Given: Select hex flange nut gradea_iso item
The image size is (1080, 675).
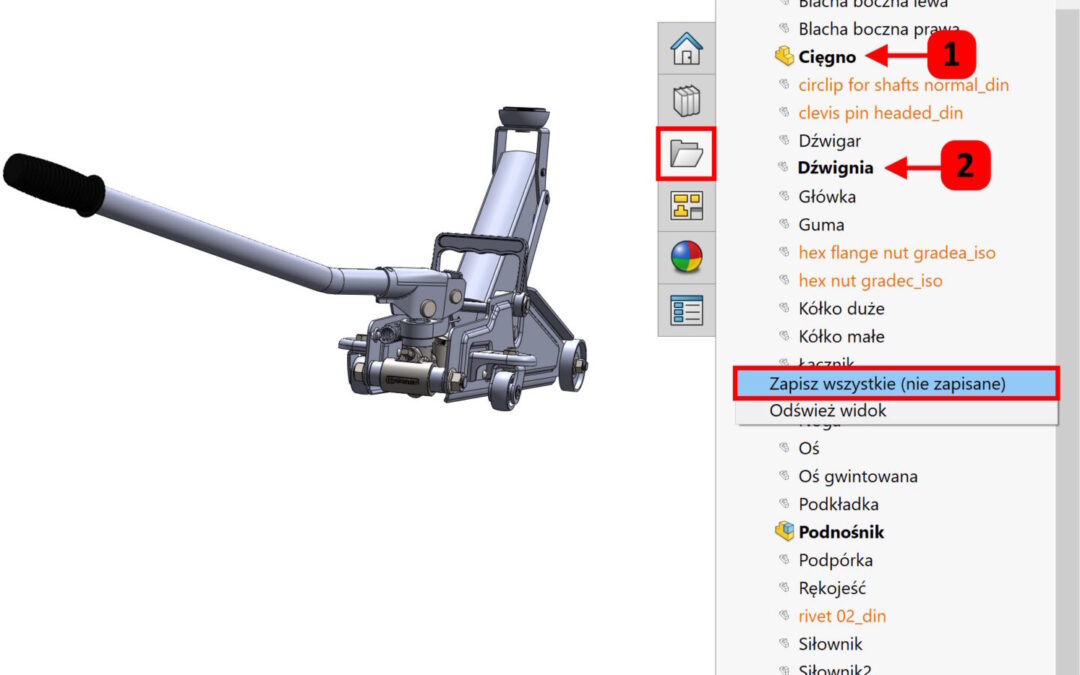Looking at the screenshot, I should (896, 253).
